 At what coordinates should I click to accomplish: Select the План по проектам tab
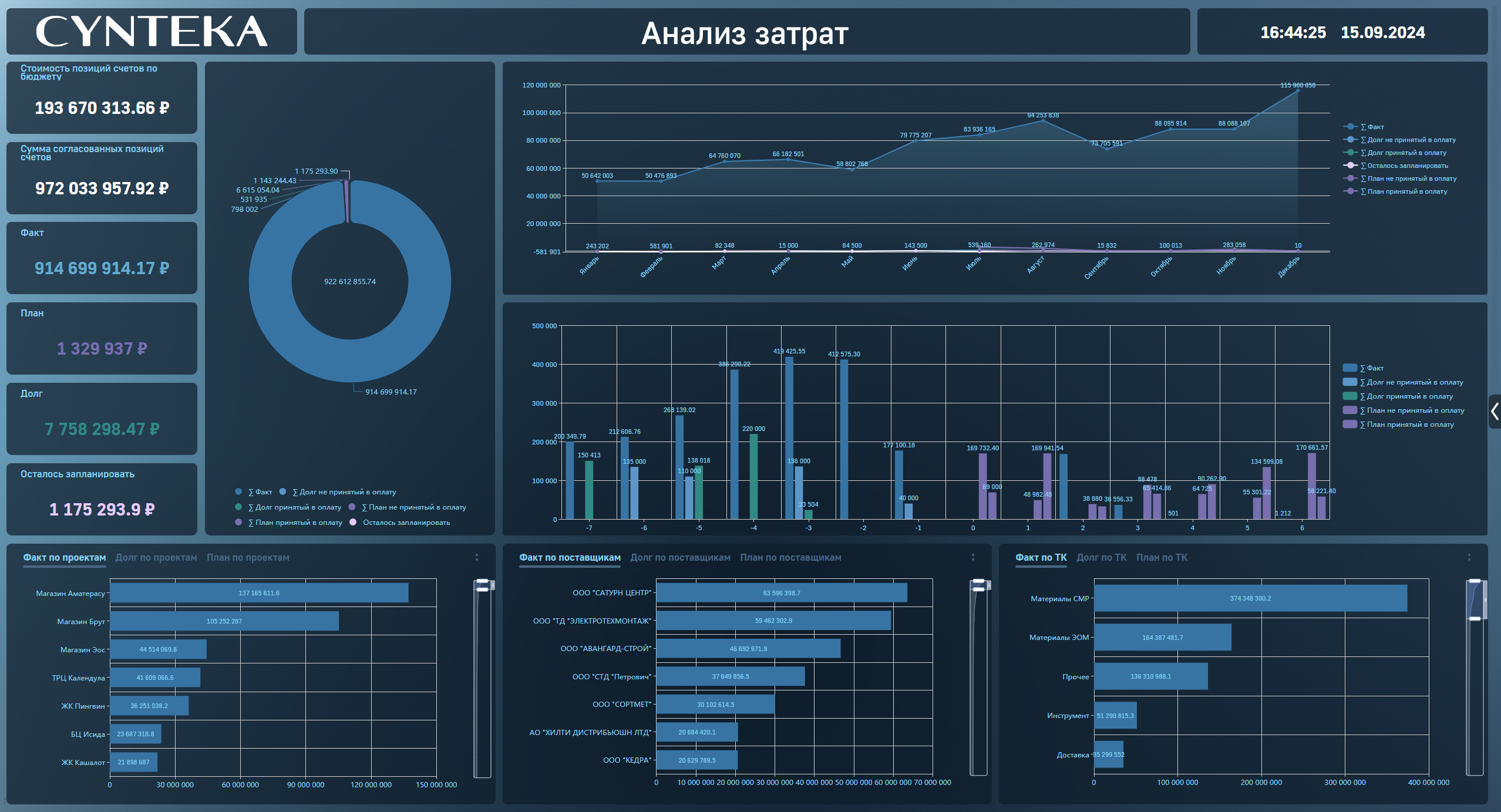(x=248, y=557)
